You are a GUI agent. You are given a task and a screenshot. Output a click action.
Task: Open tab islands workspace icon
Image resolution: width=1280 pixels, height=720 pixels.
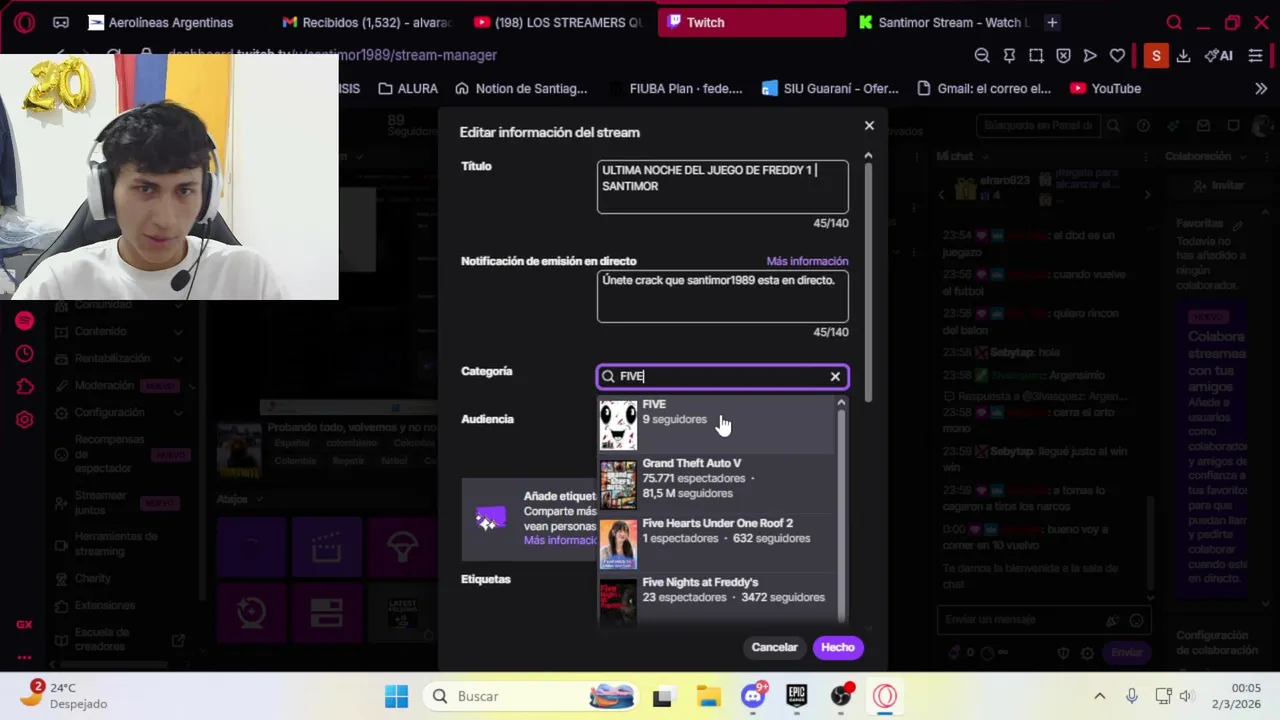61,22
